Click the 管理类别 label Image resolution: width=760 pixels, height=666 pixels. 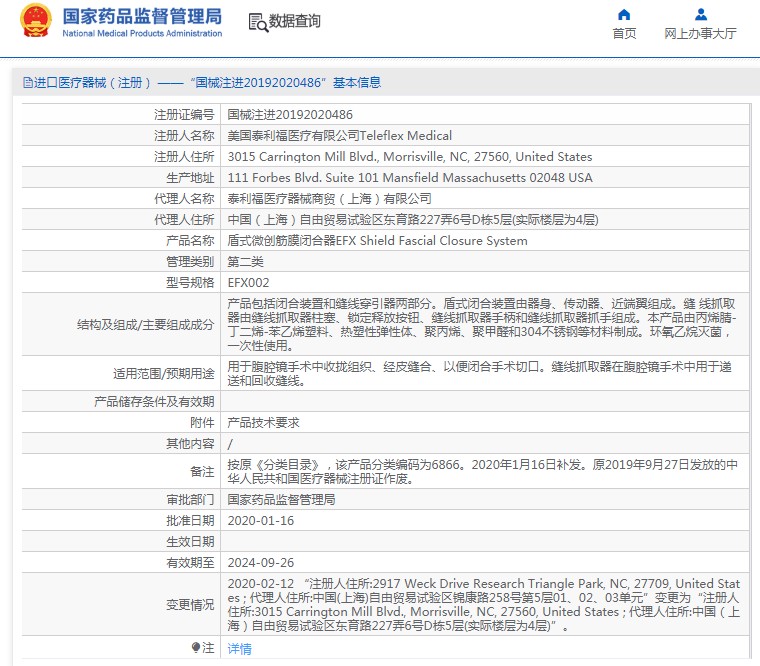coord(190,262)
